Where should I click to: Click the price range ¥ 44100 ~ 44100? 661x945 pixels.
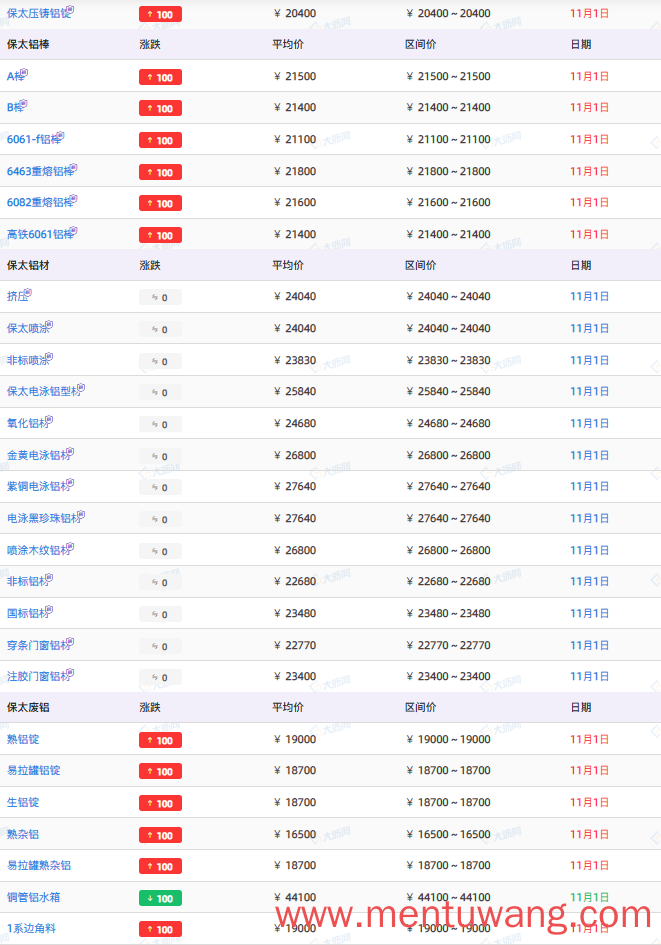(x=448, y=897)
